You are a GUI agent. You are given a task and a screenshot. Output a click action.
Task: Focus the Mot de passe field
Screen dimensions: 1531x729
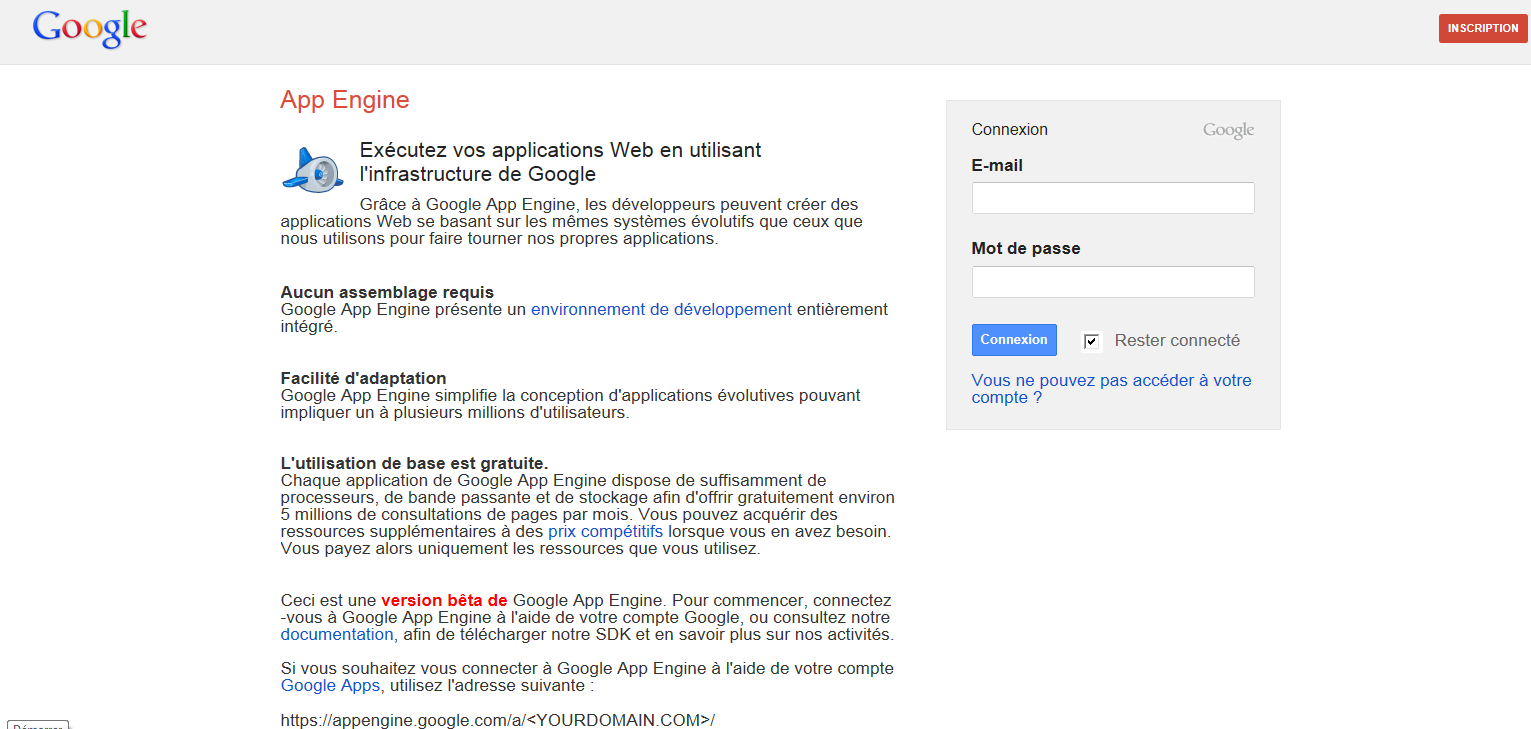[x=1113, y=282]
